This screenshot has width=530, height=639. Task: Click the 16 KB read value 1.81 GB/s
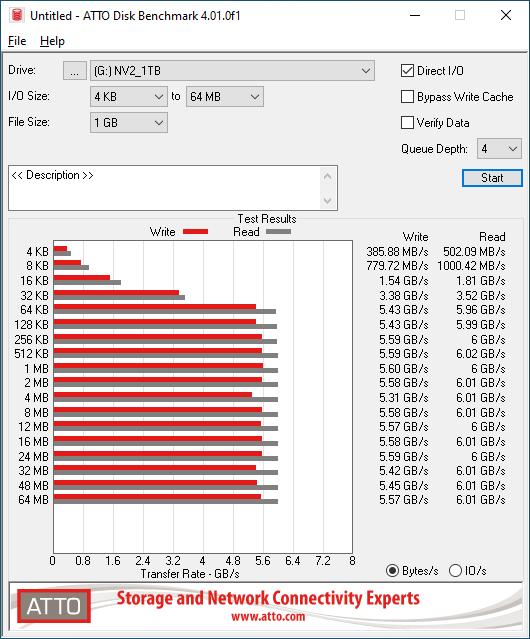(481, 281)
